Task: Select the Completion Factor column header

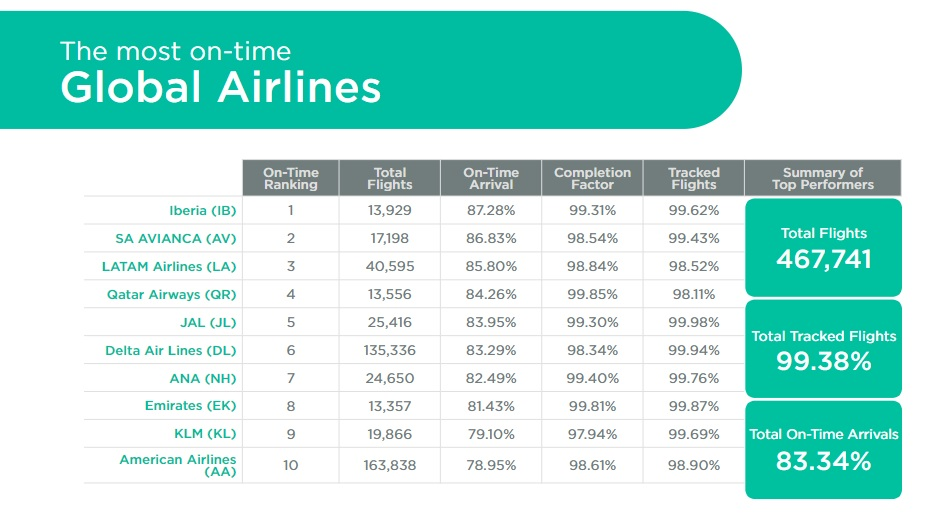Action: [592, 178]
